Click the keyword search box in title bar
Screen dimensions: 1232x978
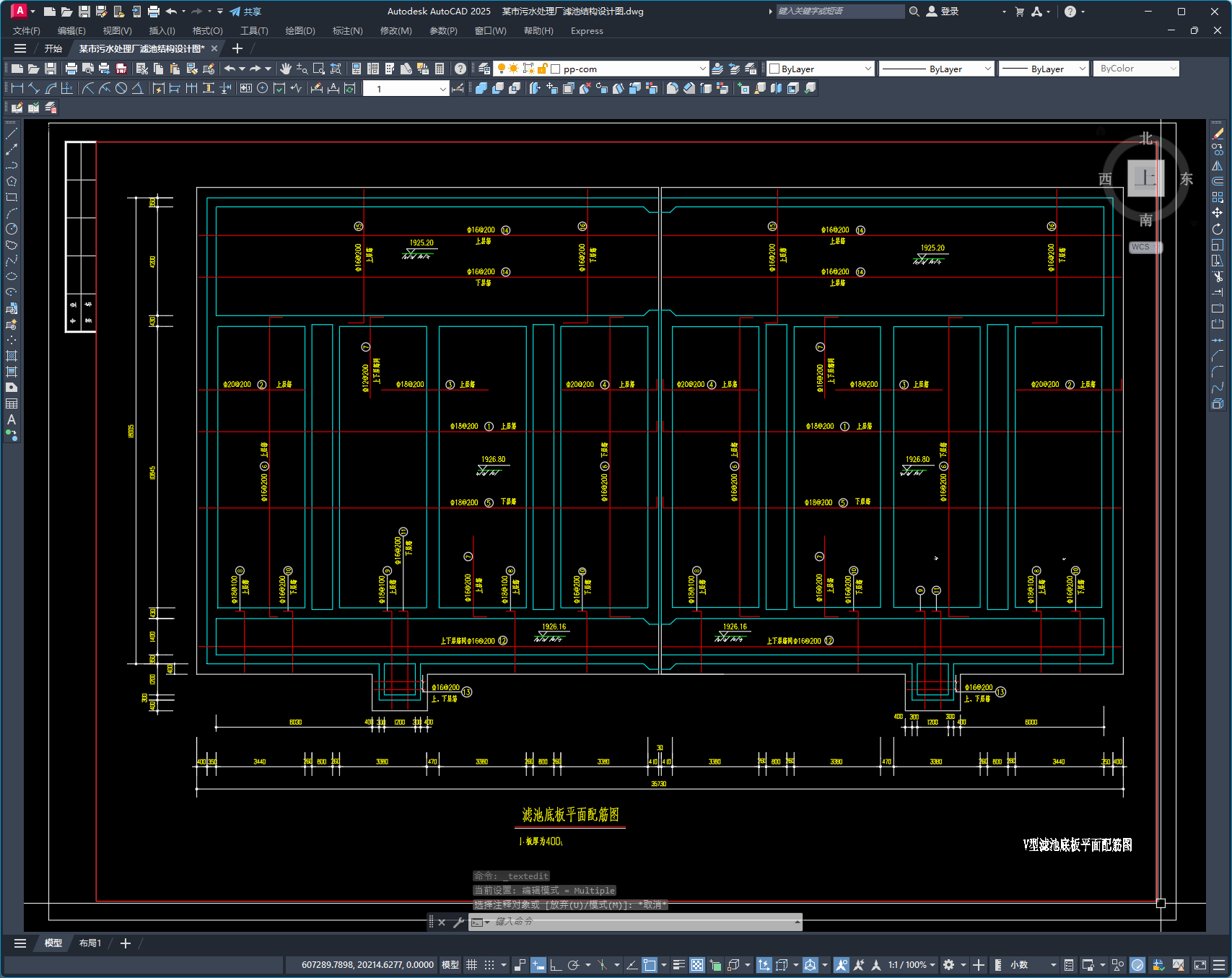840,12
